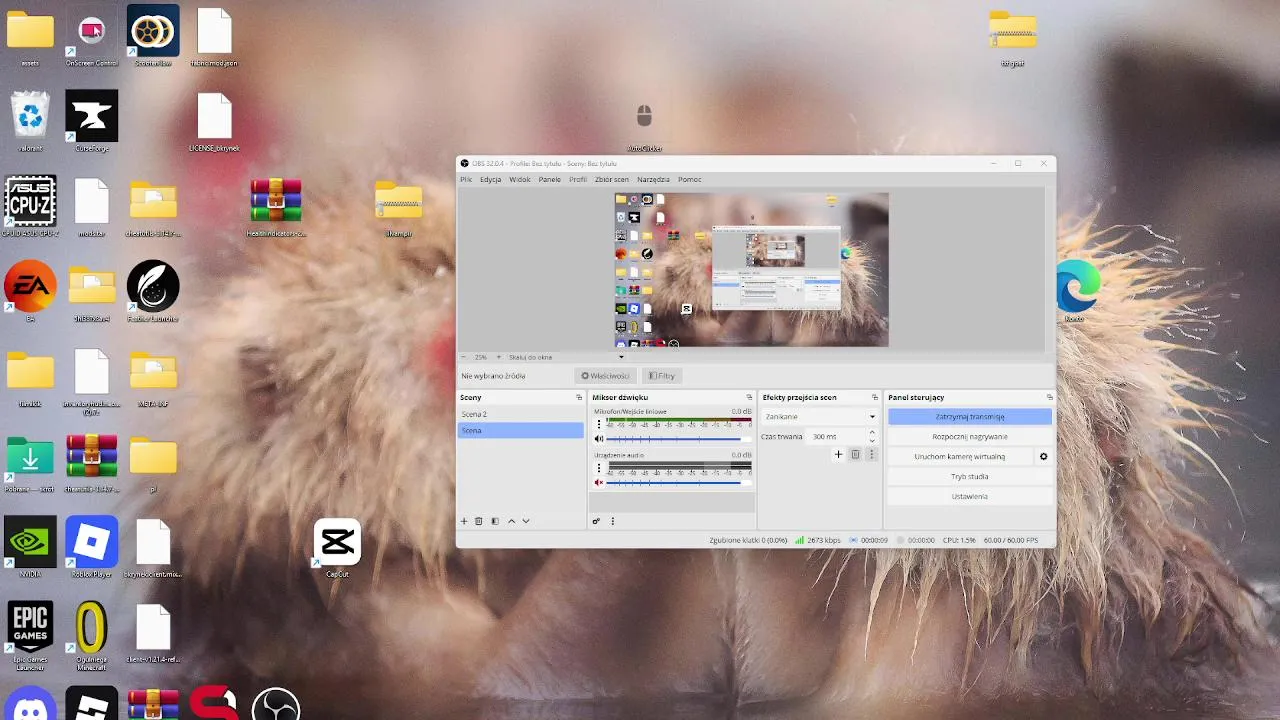The height and width of the screenshot is (720, 1280).
Task: Open Epic Games Launcher desktop icon
Action: (x=30, y=636)
